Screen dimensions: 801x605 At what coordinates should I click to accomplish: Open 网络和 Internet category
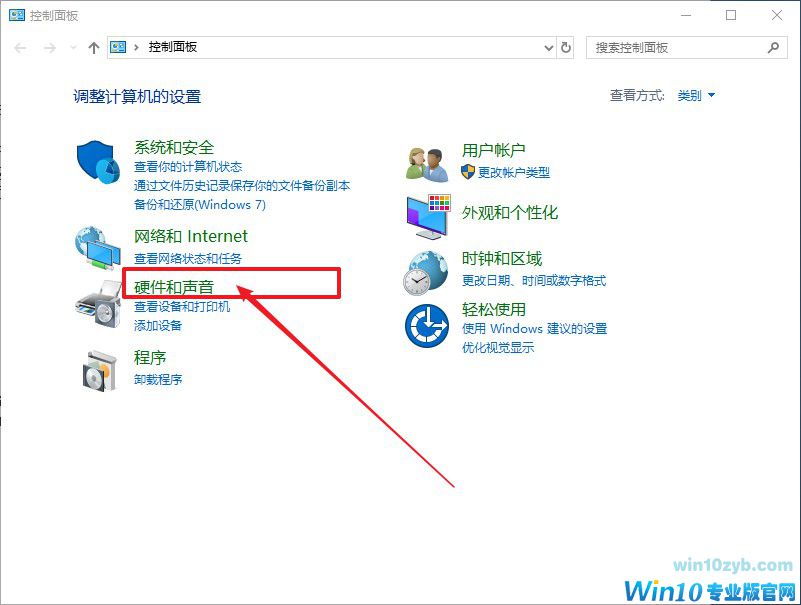(191, 236)
